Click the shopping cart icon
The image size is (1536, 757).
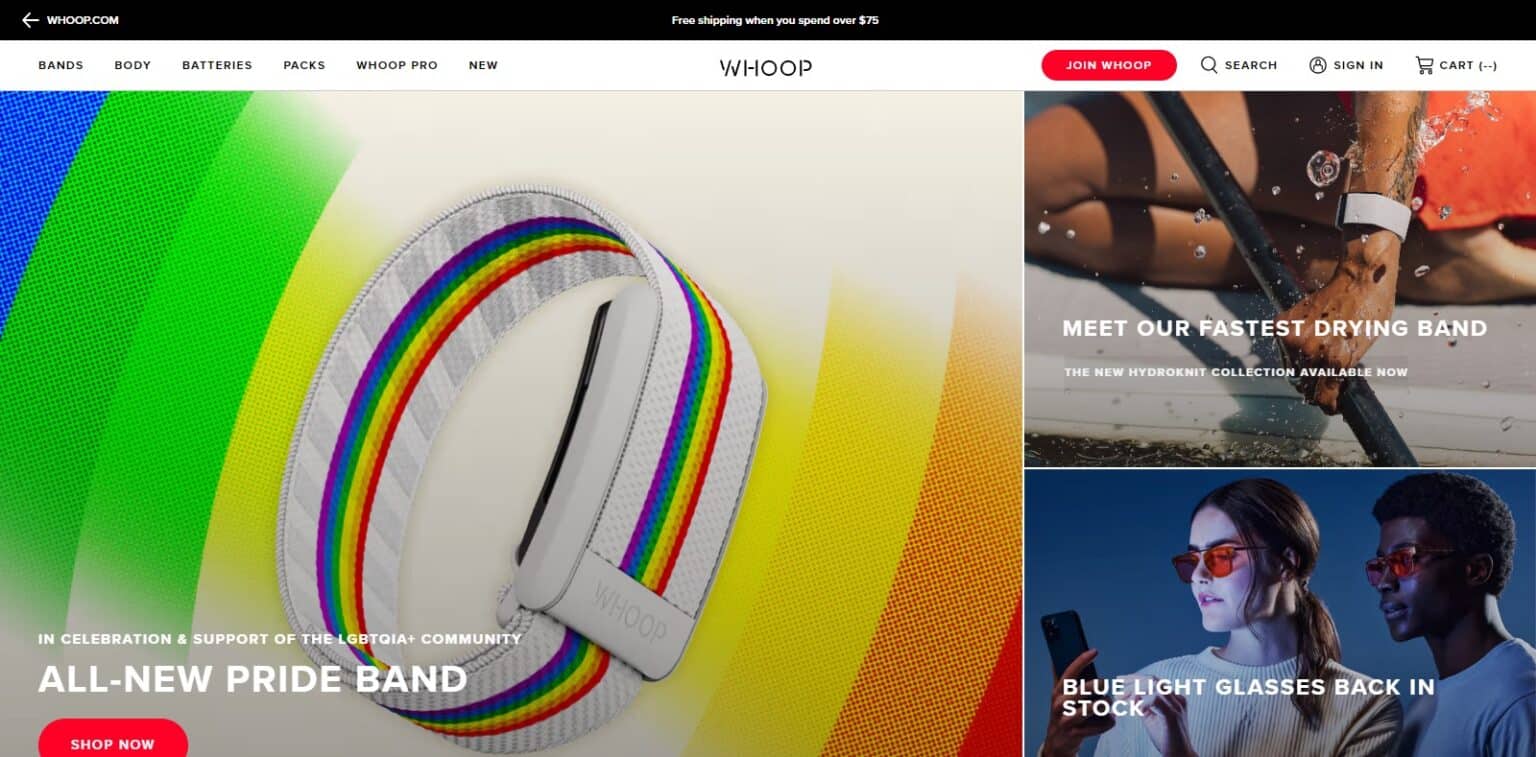1424,65
